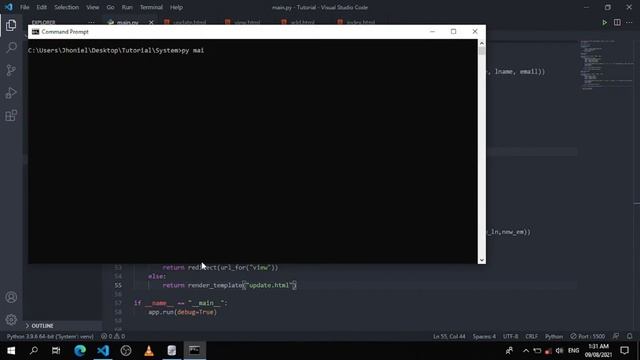Screen dimensions: 640x360
Task: Click the errors and warnings count in the status bar
Action: point(113,336)
